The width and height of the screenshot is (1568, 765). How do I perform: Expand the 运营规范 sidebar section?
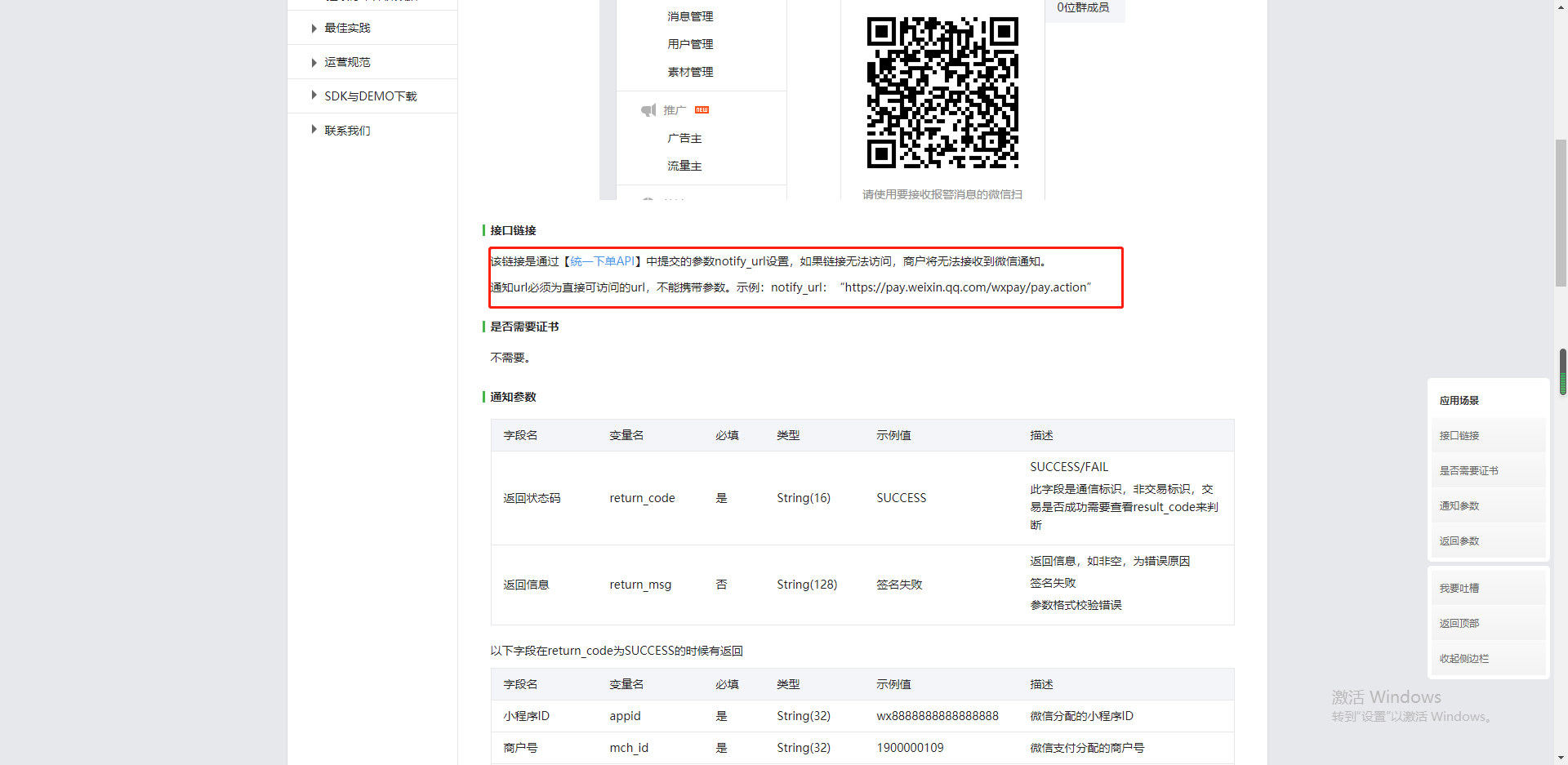click(x=314, y=63)
